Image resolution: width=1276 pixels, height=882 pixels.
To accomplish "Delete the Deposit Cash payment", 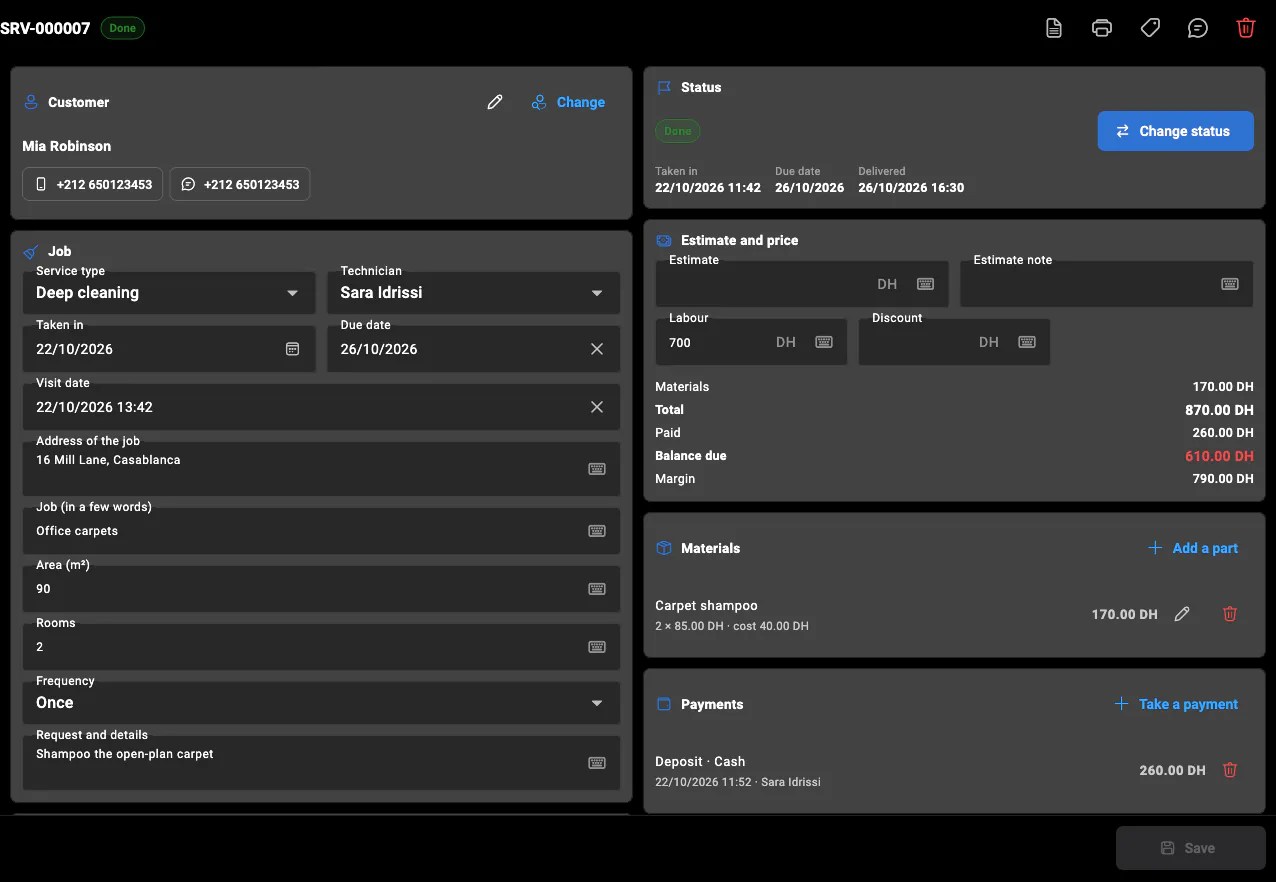I will 1230,770.
